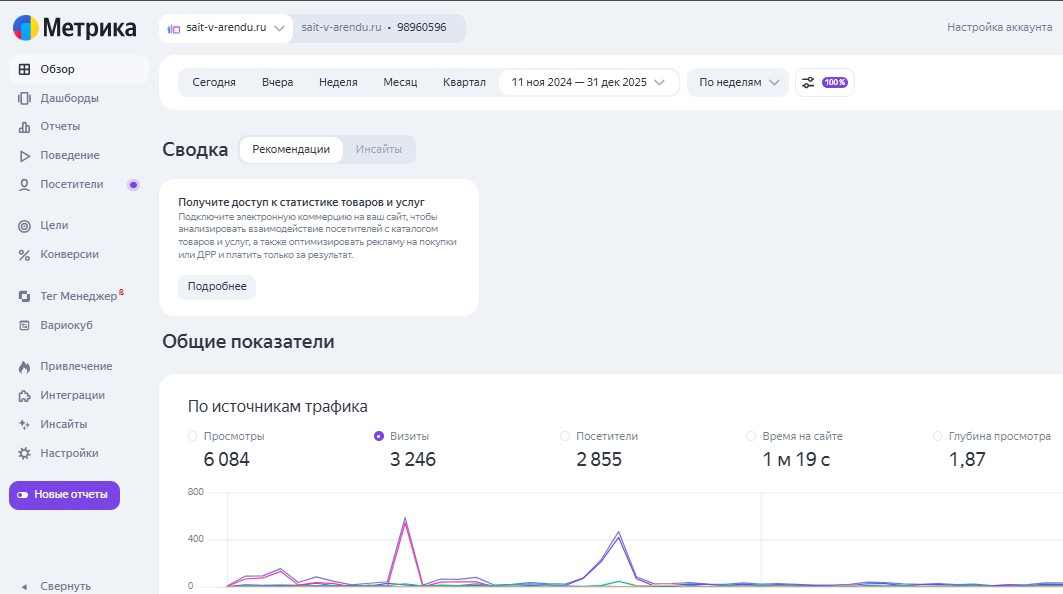
Task: Open Настройки via its gear icon
Action: (x=24, y=453)
